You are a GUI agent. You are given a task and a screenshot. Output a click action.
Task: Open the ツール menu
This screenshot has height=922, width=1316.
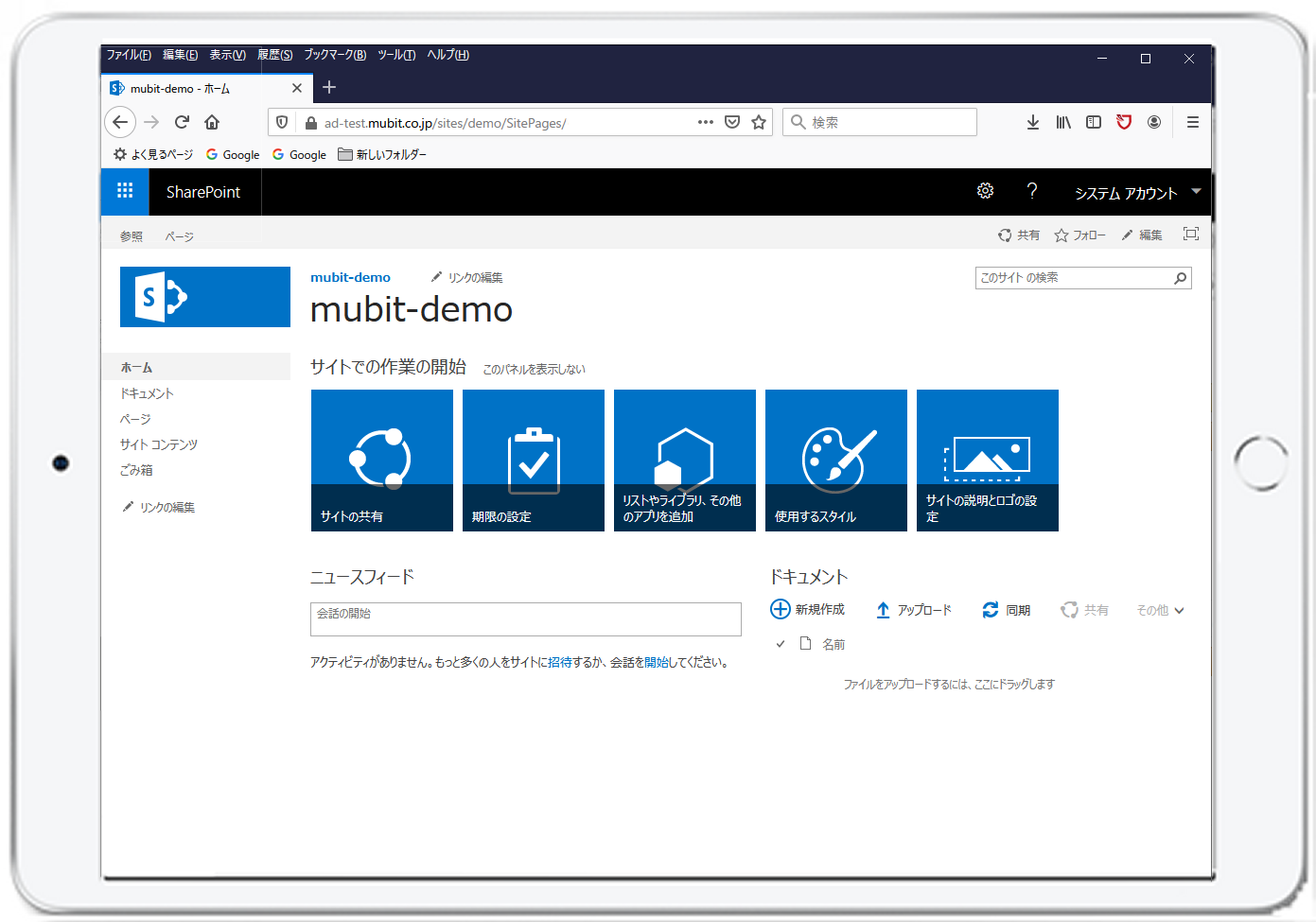coord(396,55)
